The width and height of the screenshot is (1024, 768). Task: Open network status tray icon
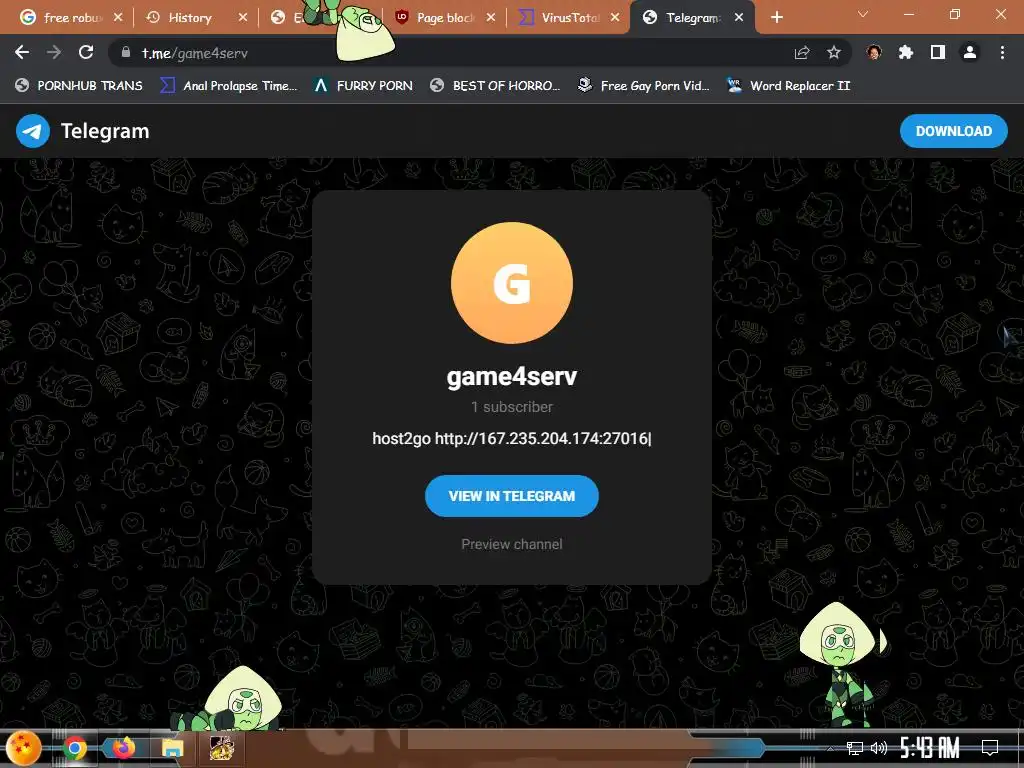[855, 748]
